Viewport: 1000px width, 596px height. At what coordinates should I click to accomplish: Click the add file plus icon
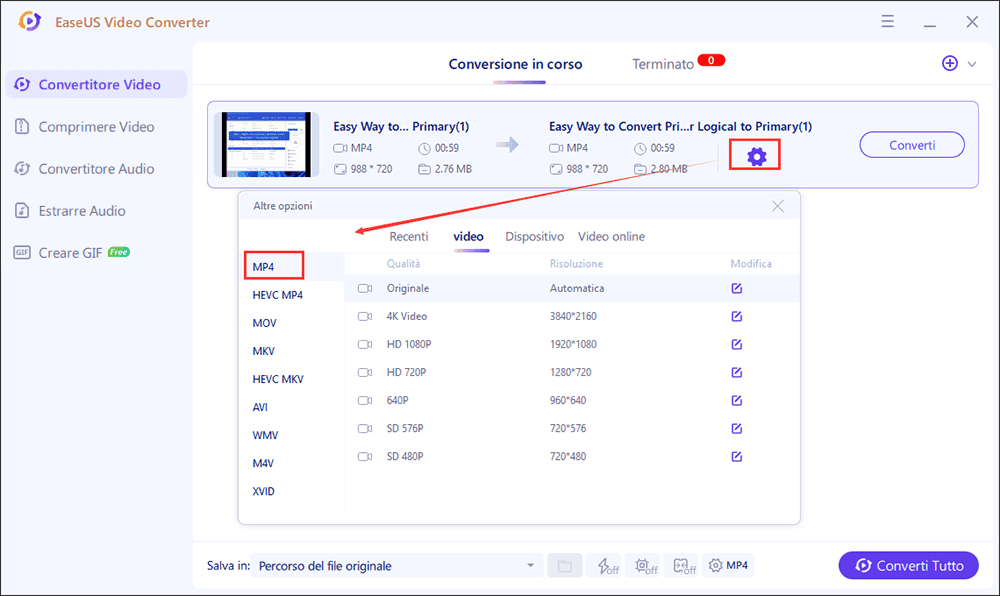950,63
